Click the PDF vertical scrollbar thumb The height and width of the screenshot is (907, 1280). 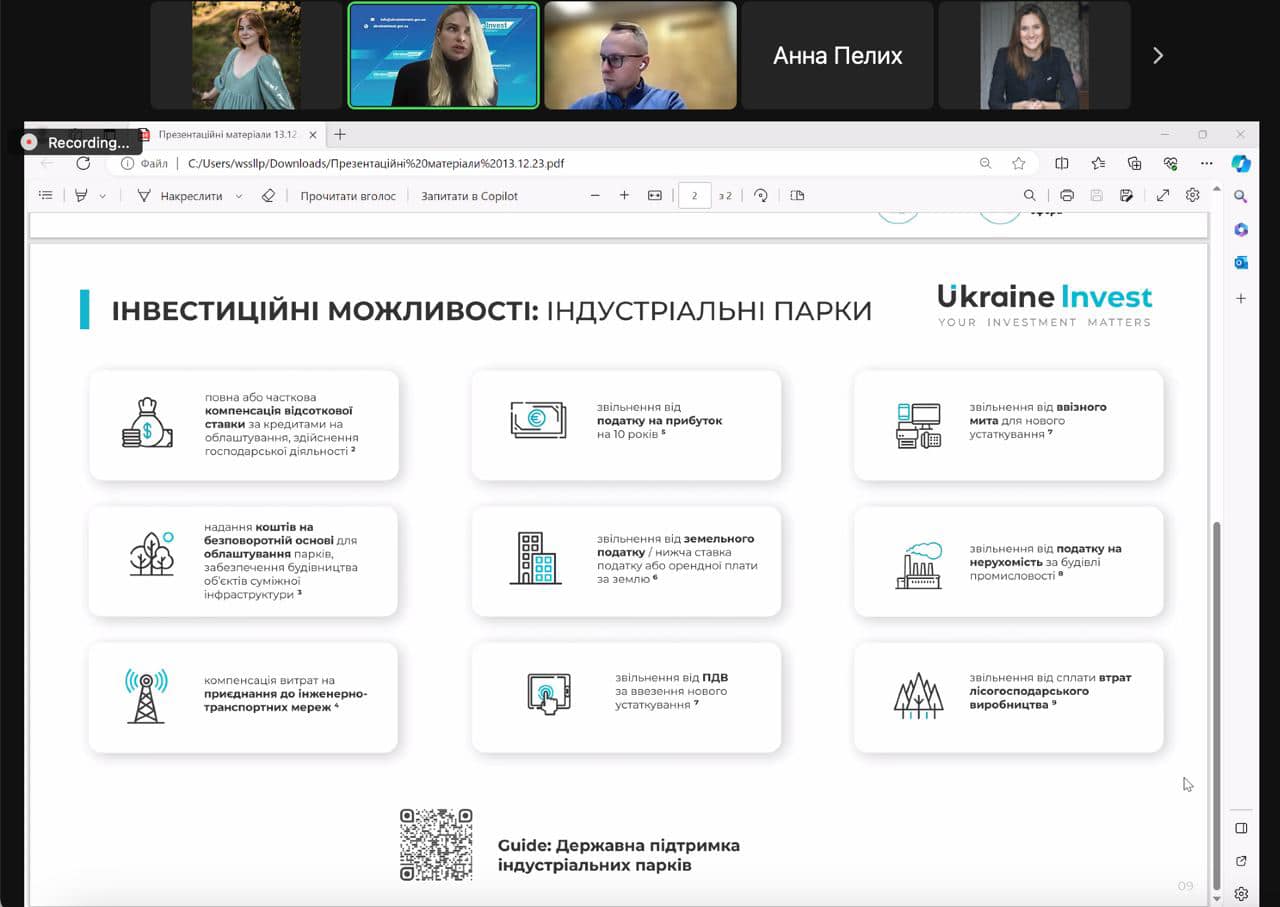[x=1216, y=705]
